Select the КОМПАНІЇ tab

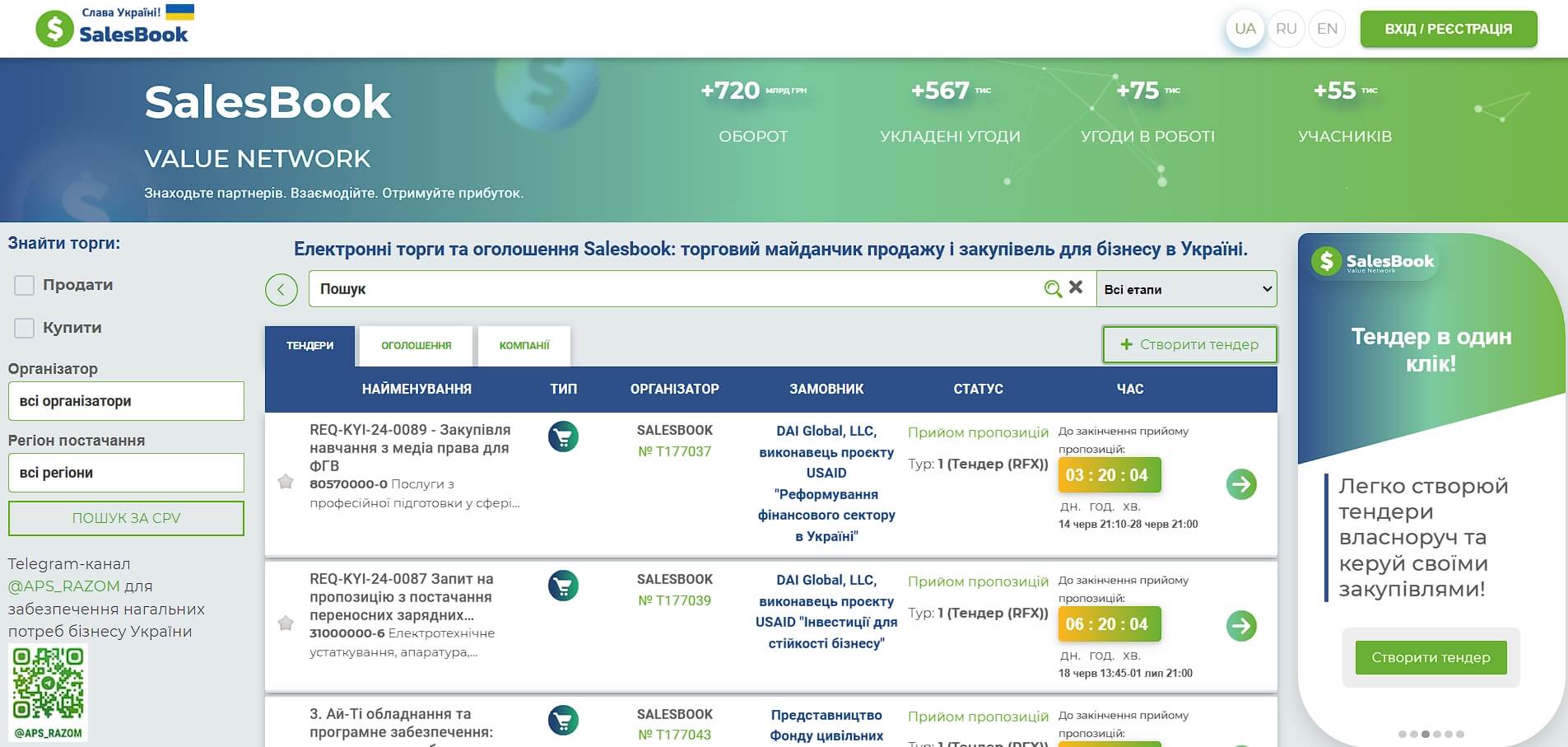[524, 346]
